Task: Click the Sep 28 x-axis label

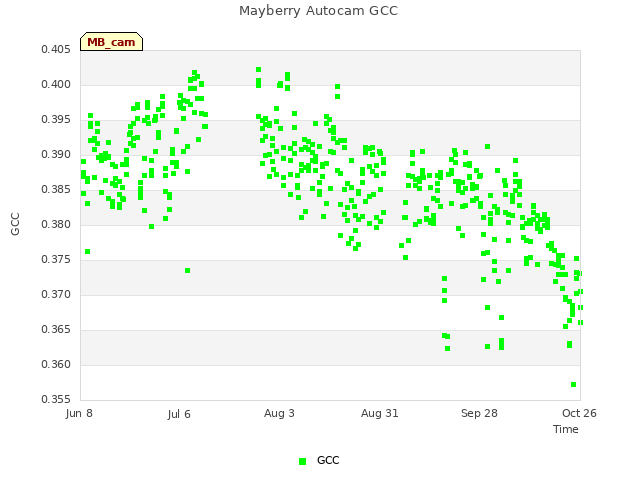Action: pos(479,413)
